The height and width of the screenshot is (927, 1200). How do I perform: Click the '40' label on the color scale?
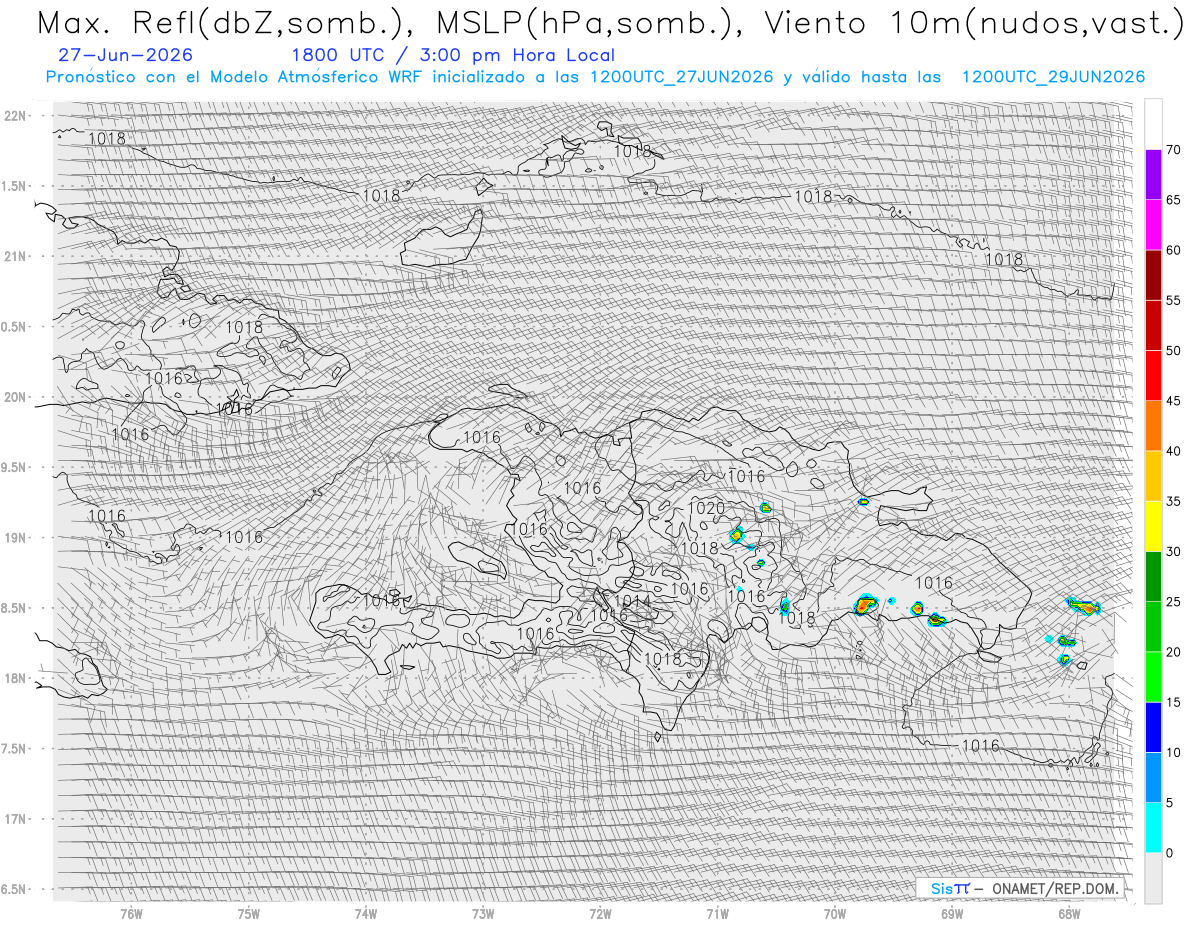tap(1174, 451)
